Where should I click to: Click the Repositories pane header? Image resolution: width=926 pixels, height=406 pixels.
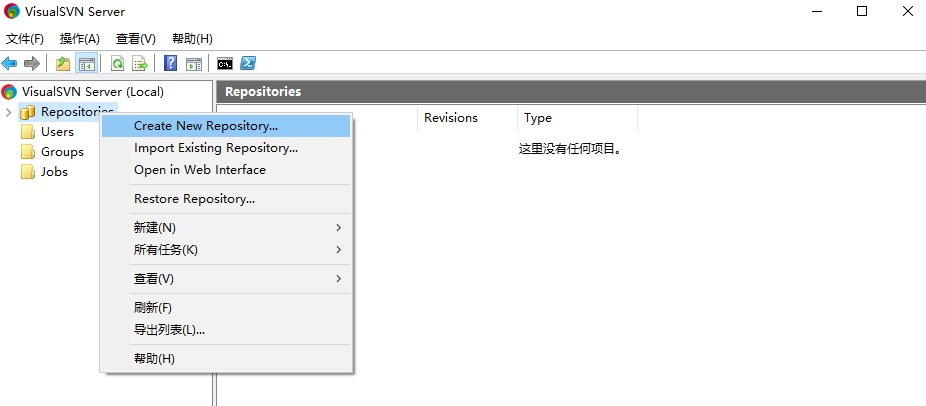571,92
